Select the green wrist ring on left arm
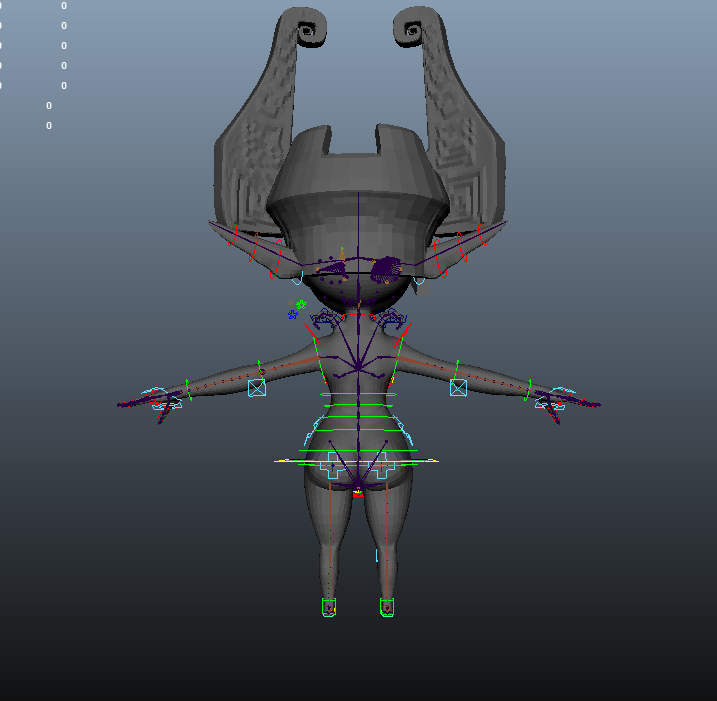 click(188, 390)
